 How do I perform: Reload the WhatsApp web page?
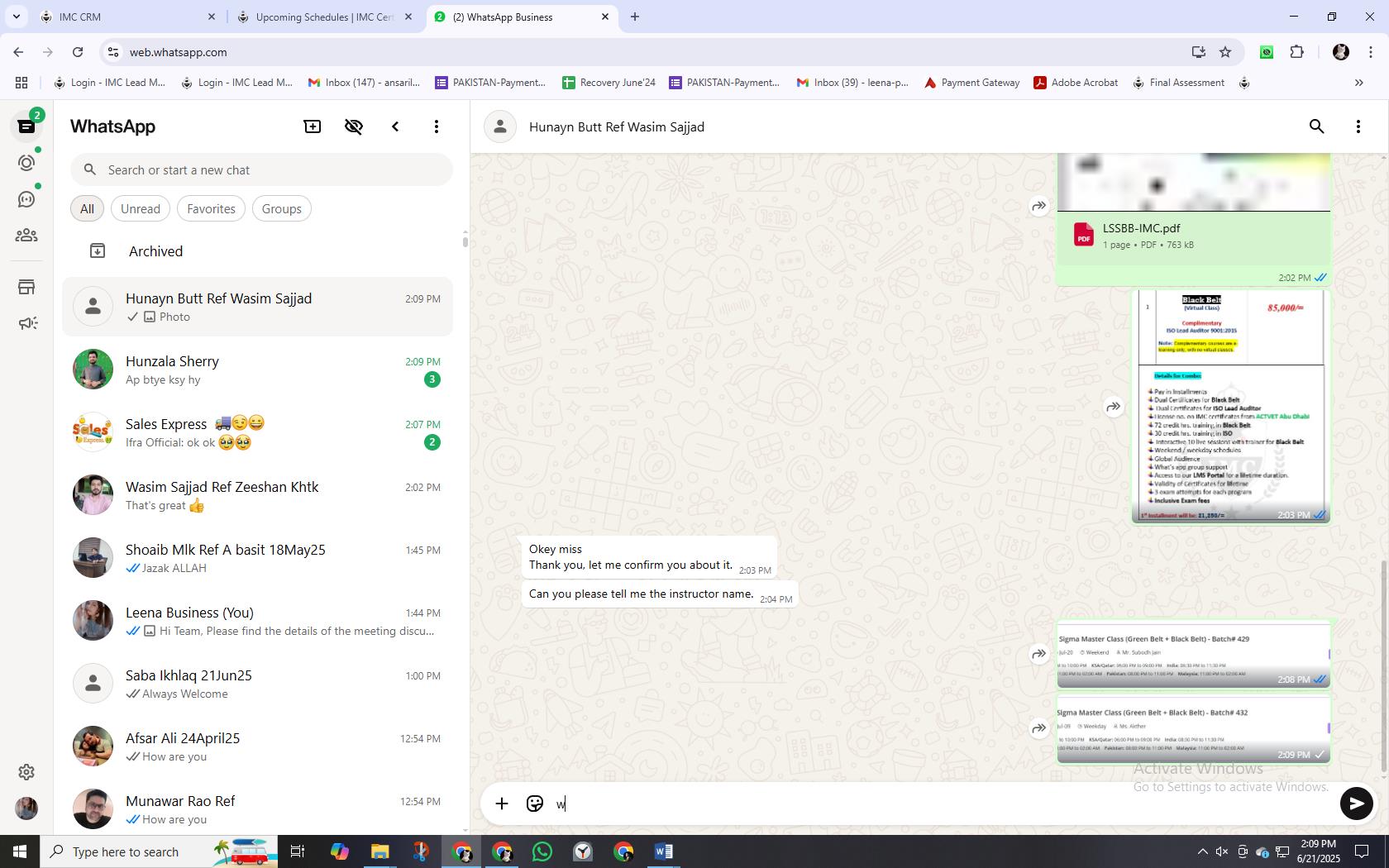pyautogui.click(x=78, y=52)
